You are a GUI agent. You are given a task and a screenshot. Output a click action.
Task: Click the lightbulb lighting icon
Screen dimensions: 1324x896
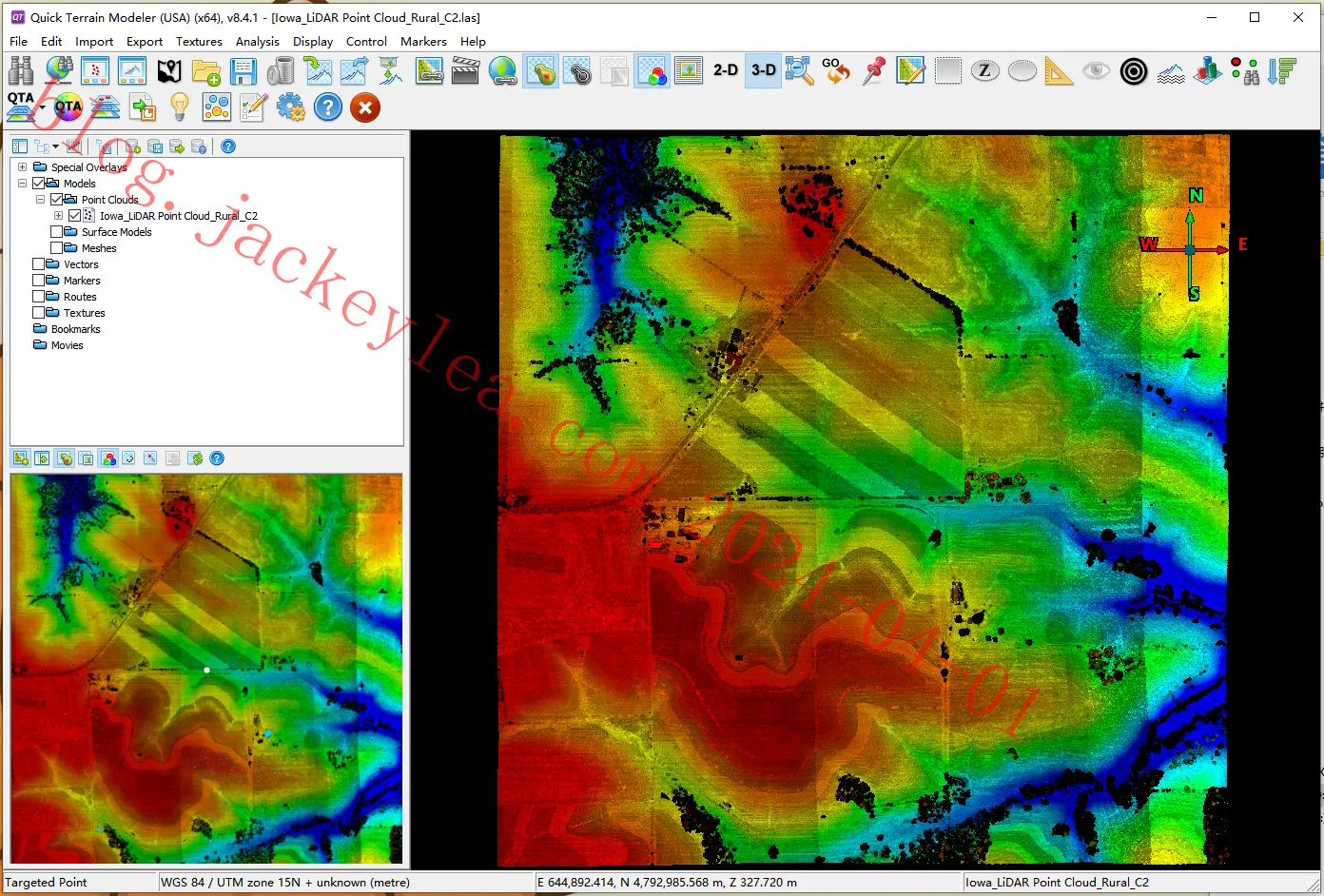(x=179, y=107)
